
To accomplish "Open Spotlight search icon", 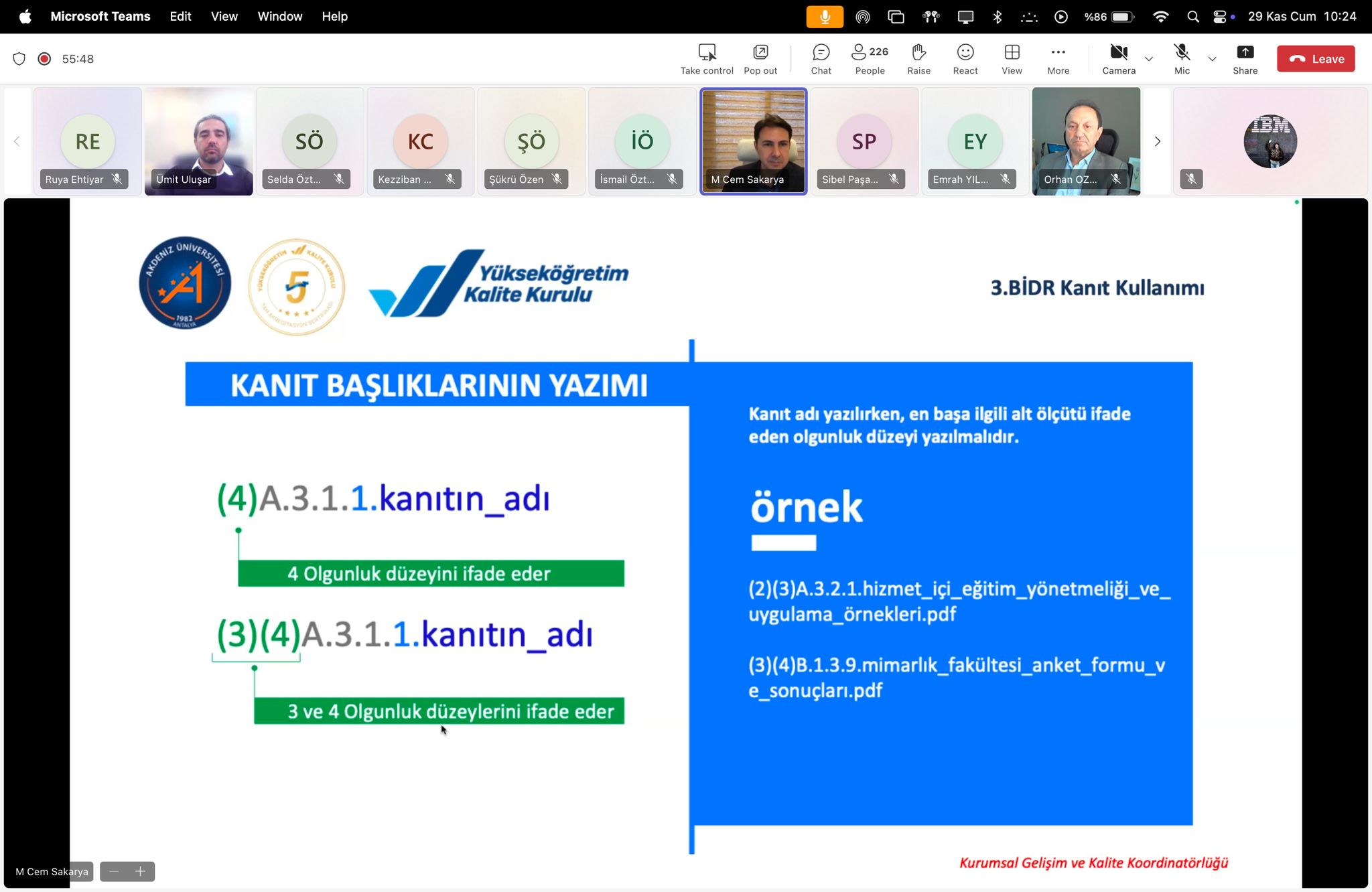I will [1192, 17].
